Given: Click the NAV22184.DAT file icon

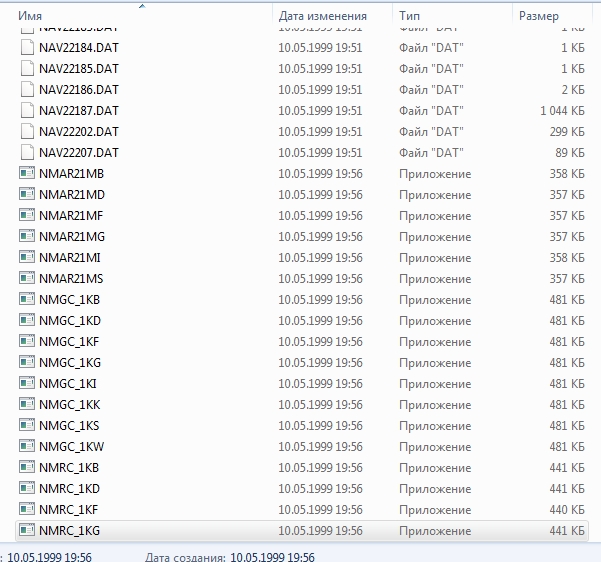Looking at the screenshot, I should (x=27, y=48).
